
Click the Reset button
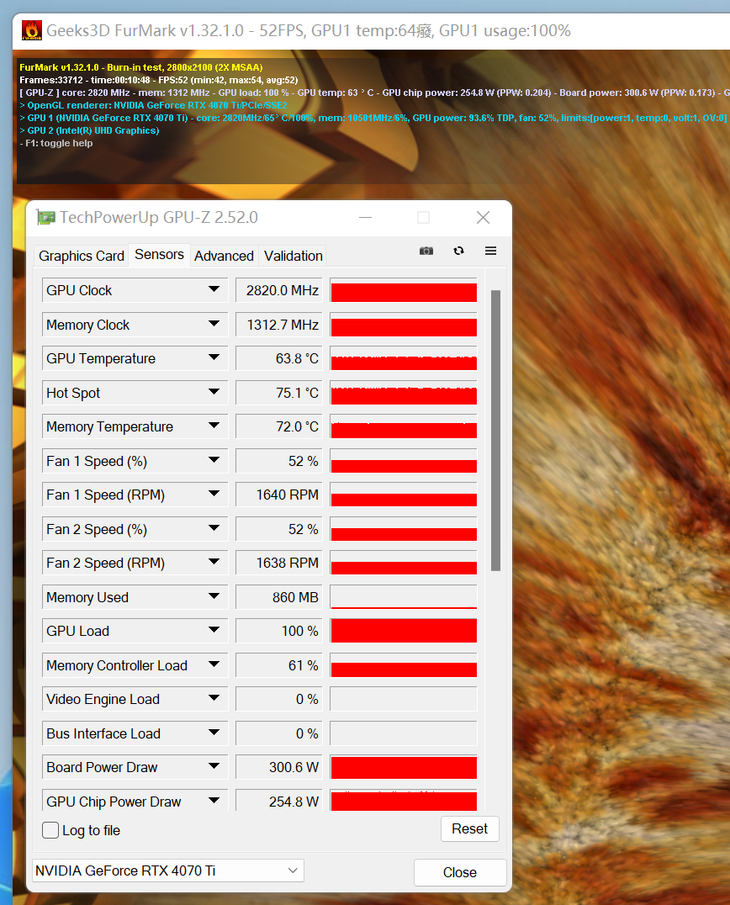pyautogui.click(x=470, y=829)
